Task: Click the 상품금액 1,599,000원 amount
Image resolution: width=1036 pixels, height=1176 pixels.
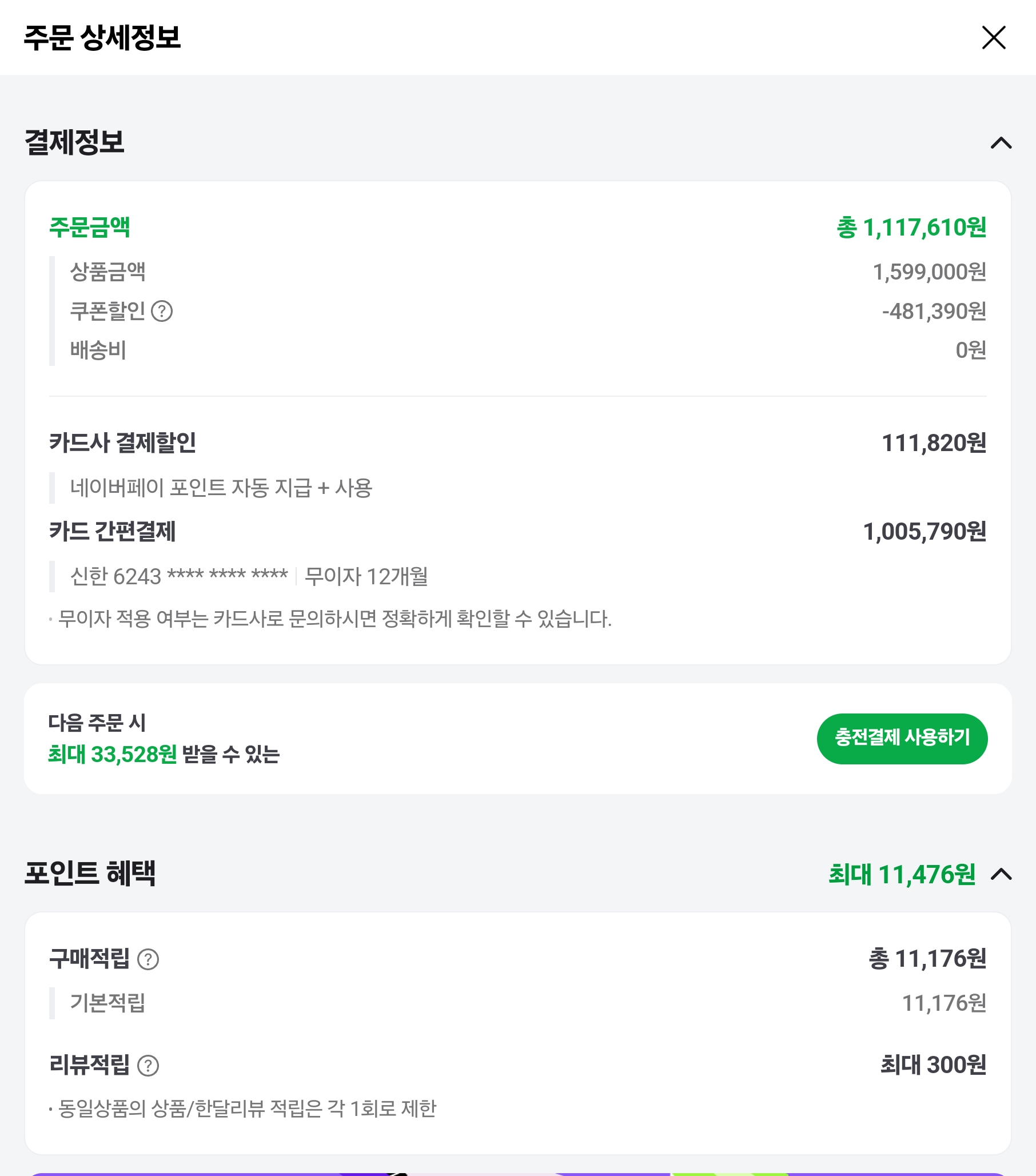Action: click(929, 272)
